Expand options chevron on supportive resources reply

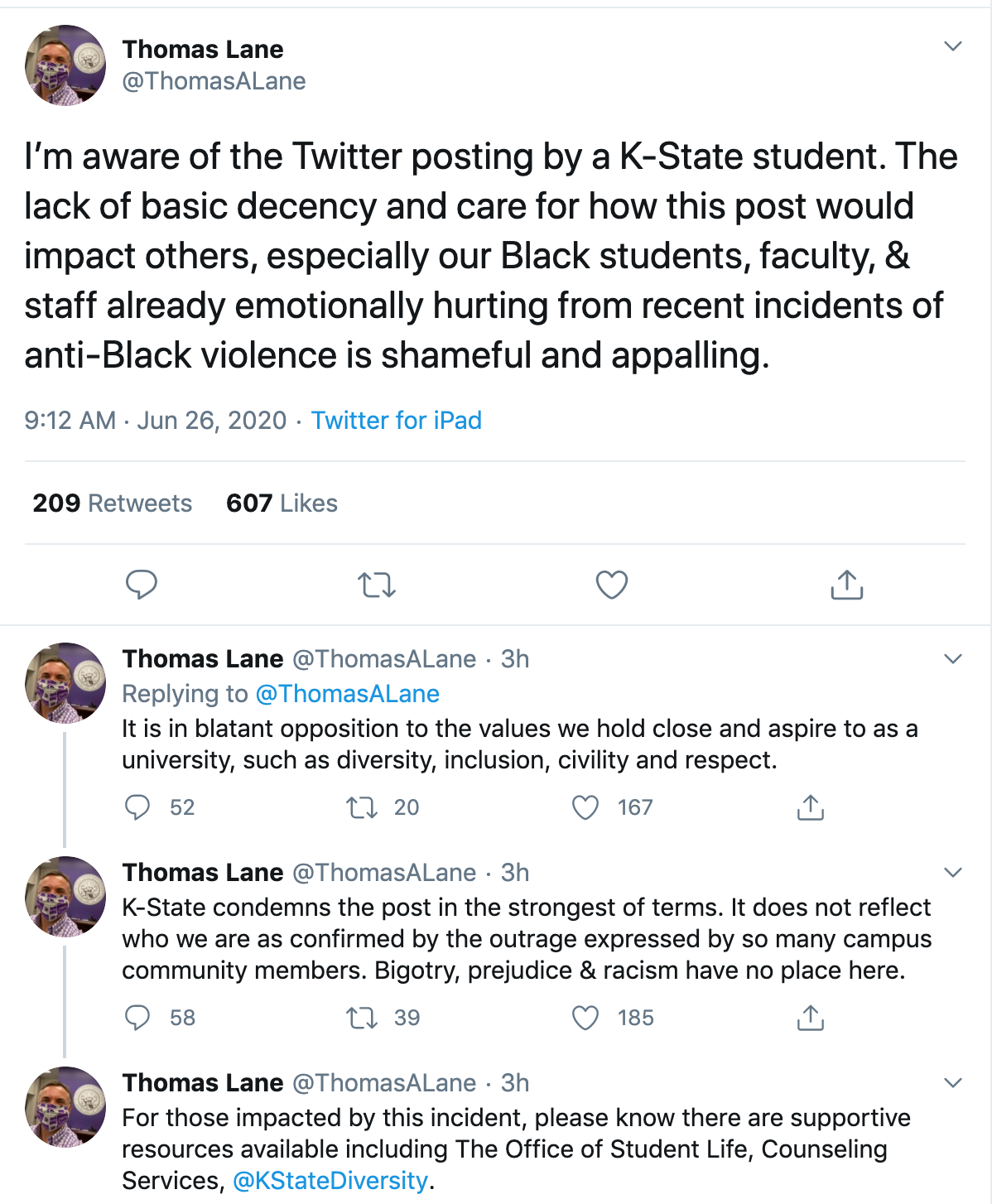(953, 1083)
